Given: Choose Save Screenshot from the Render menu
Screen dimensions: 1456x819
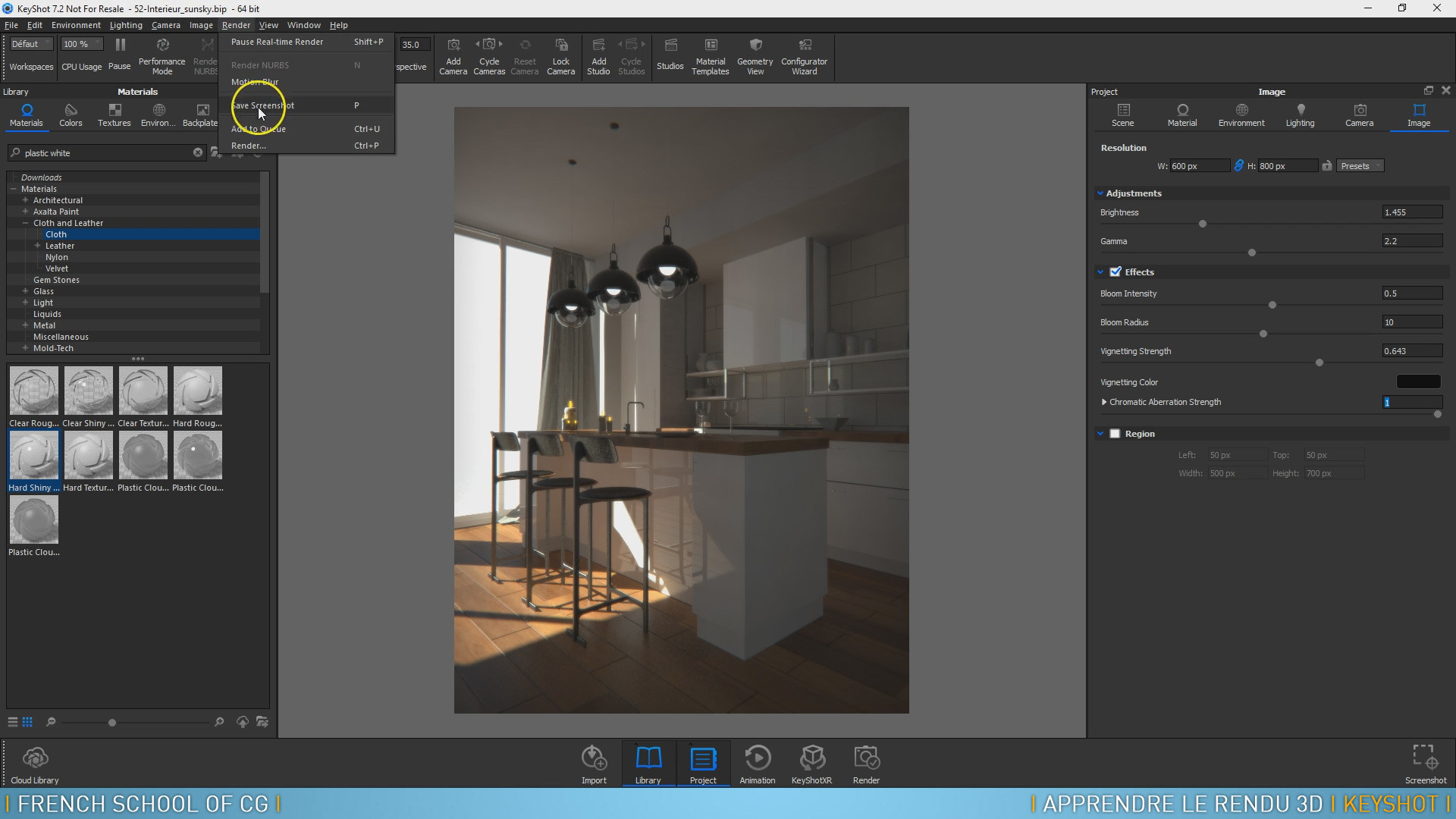Looking at the screenshot, I should click(262, 105).
